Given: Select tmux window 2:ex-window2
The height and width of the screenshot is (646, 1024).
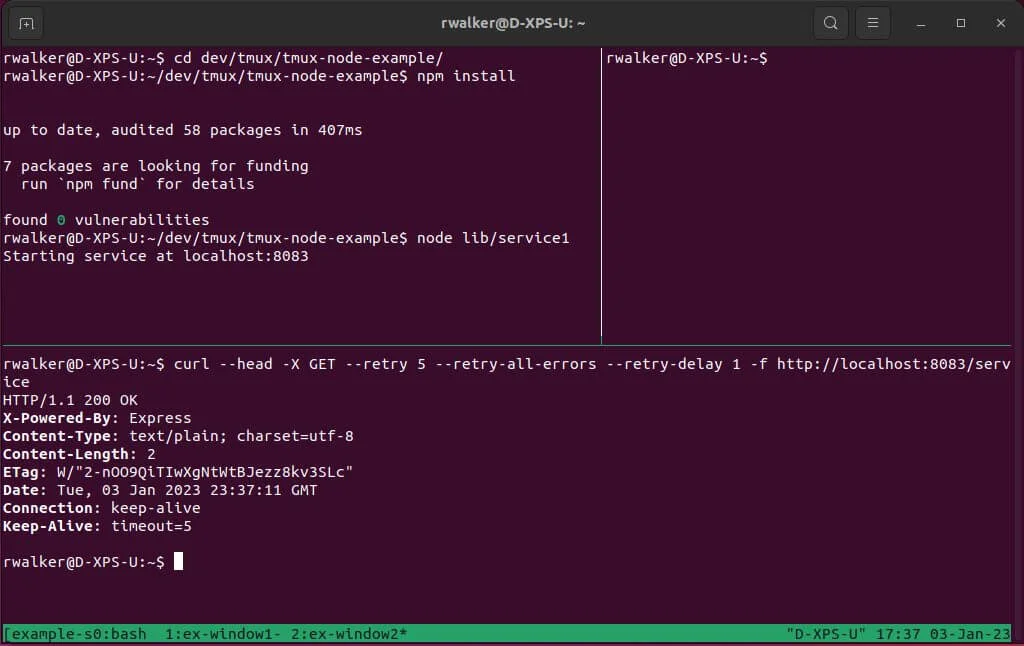Looking at the screenshot, I should (349, 634).
